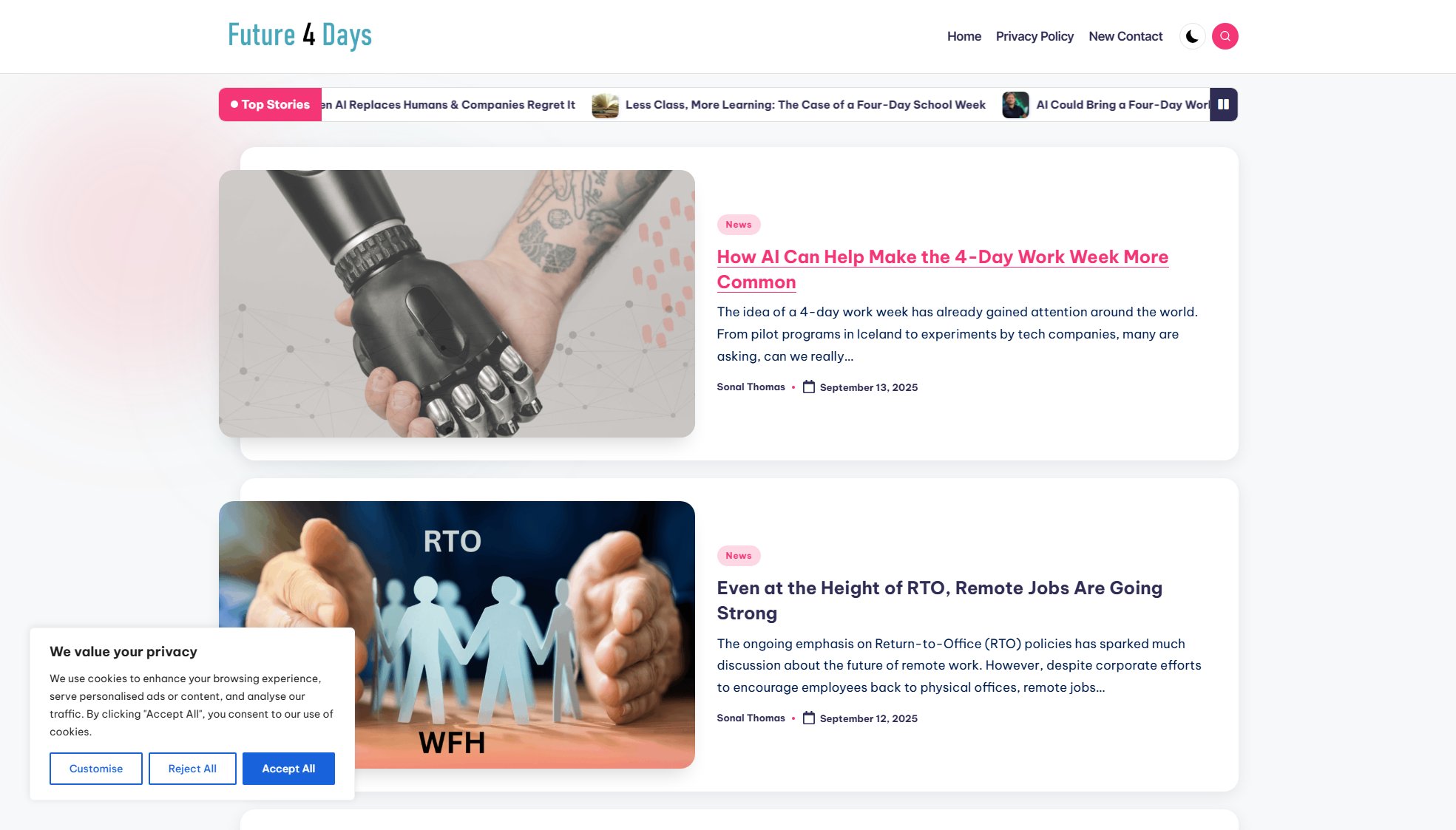Reject All cookies
This screenshot has height=830, width=1456.
[x=192, y=769]
